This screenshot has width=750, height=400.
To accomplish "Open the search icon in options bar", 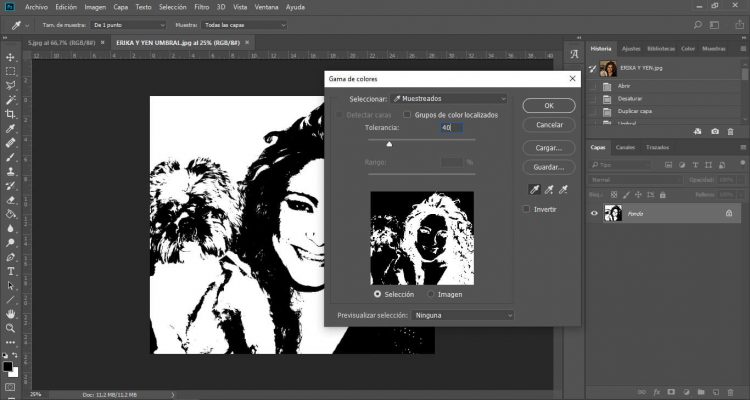I will 698,24.
